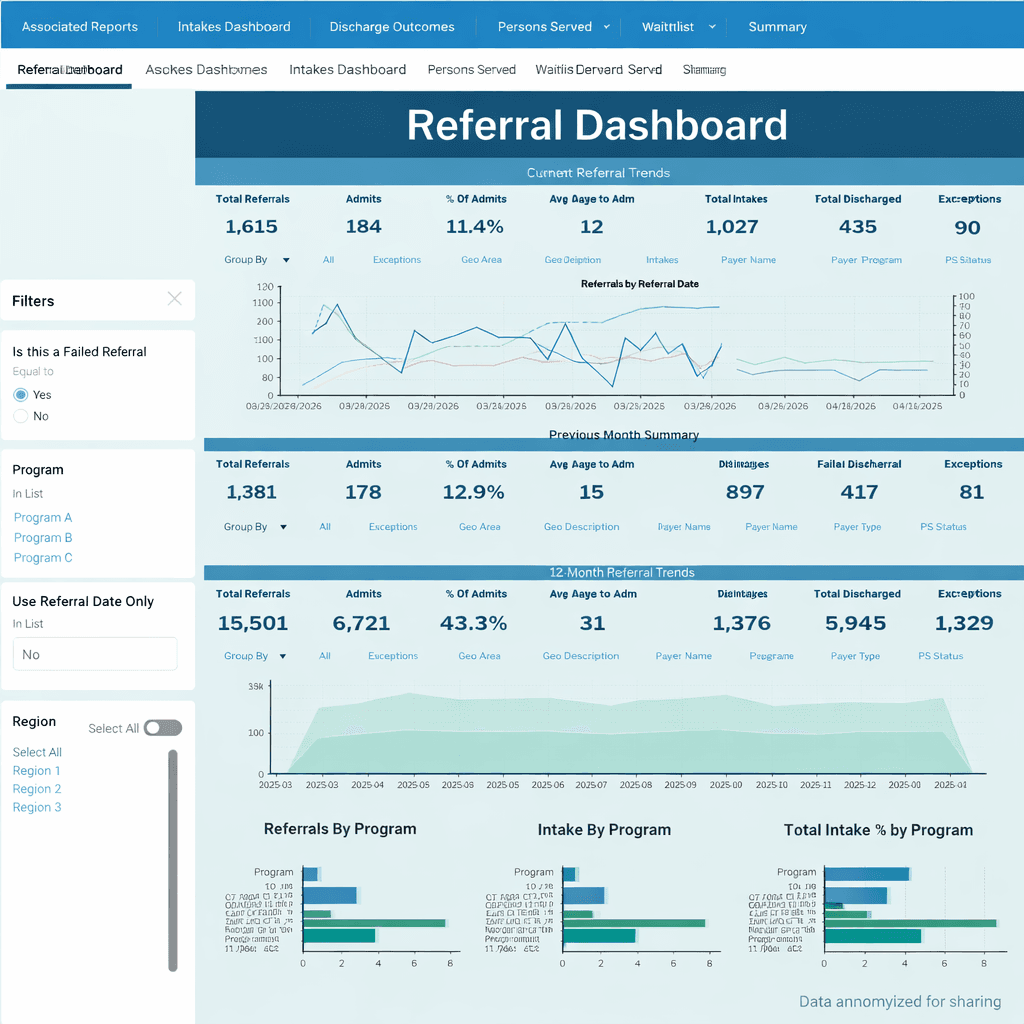Screen dimensions: 1024x1024
Task: Select Yes for Is this a Failed Referral
Action: (21, 394)
